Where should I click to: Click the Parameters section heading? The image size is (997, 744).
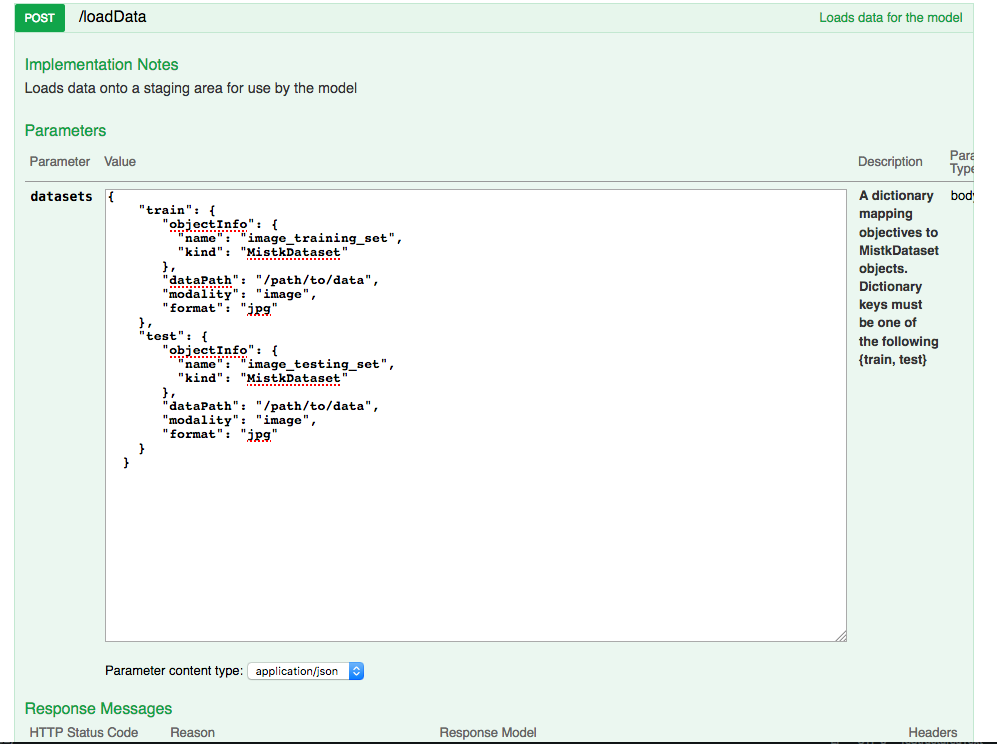coord(65,130)
